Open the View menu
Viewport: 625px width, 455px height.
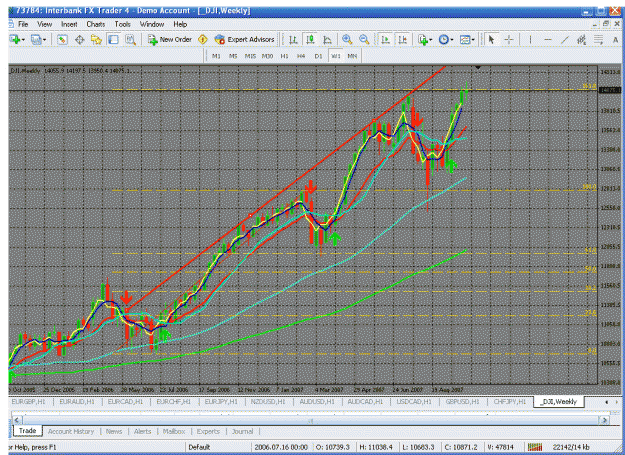[x=45, y=24]
